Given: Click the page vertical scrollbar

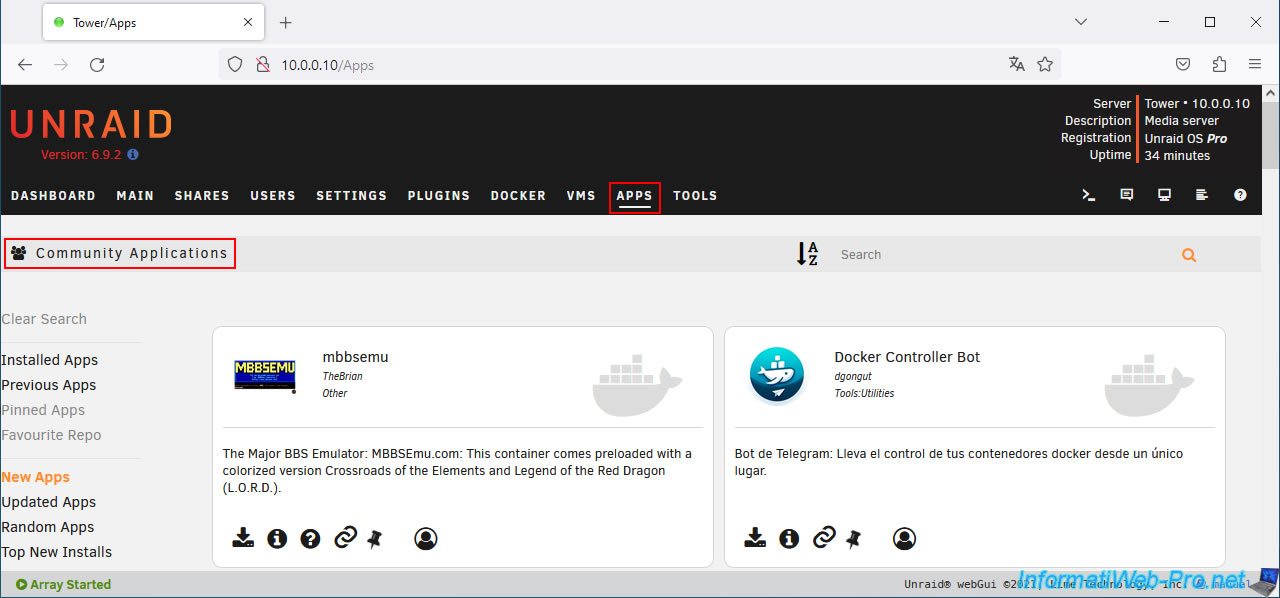Looking at the screenshot, I should tap(1270, 300).
